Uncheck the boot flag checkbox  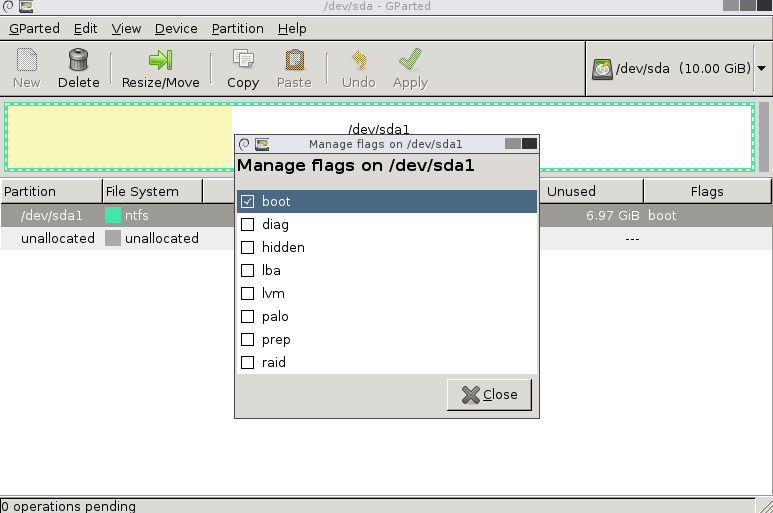click(247, 201)
